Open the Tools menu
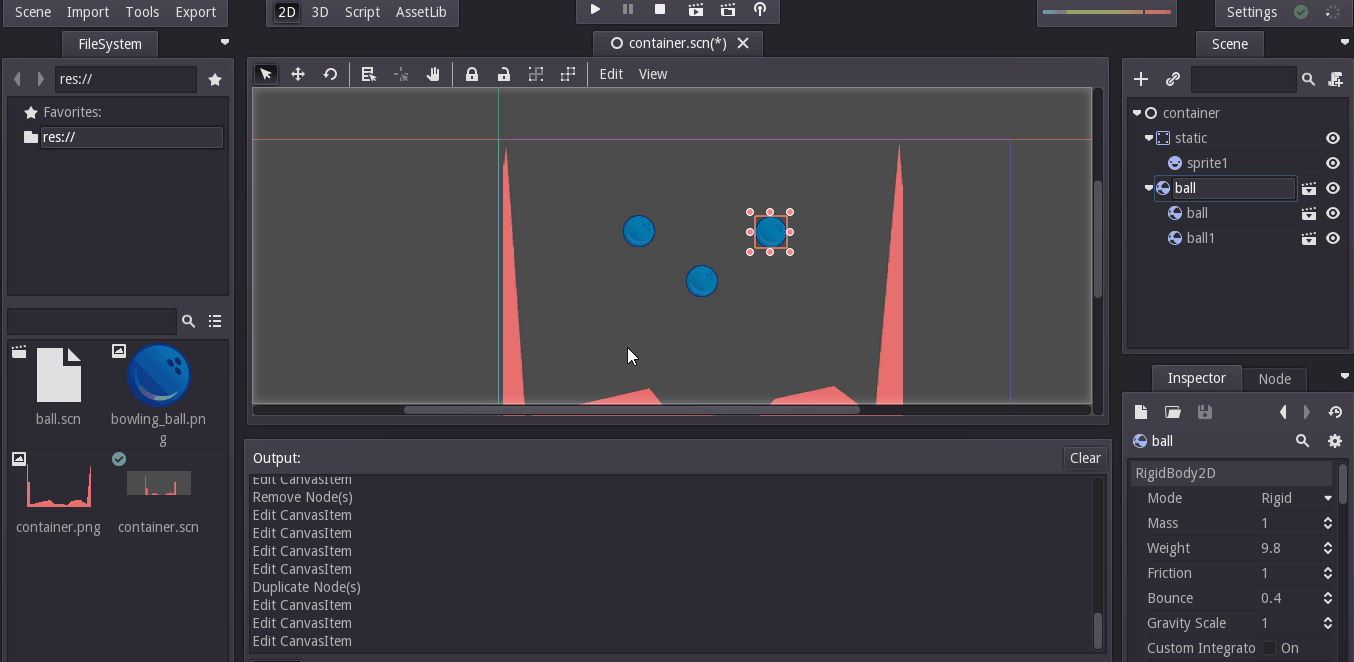Viewport: 1354px width, 662px height. (x=142, y=12)
